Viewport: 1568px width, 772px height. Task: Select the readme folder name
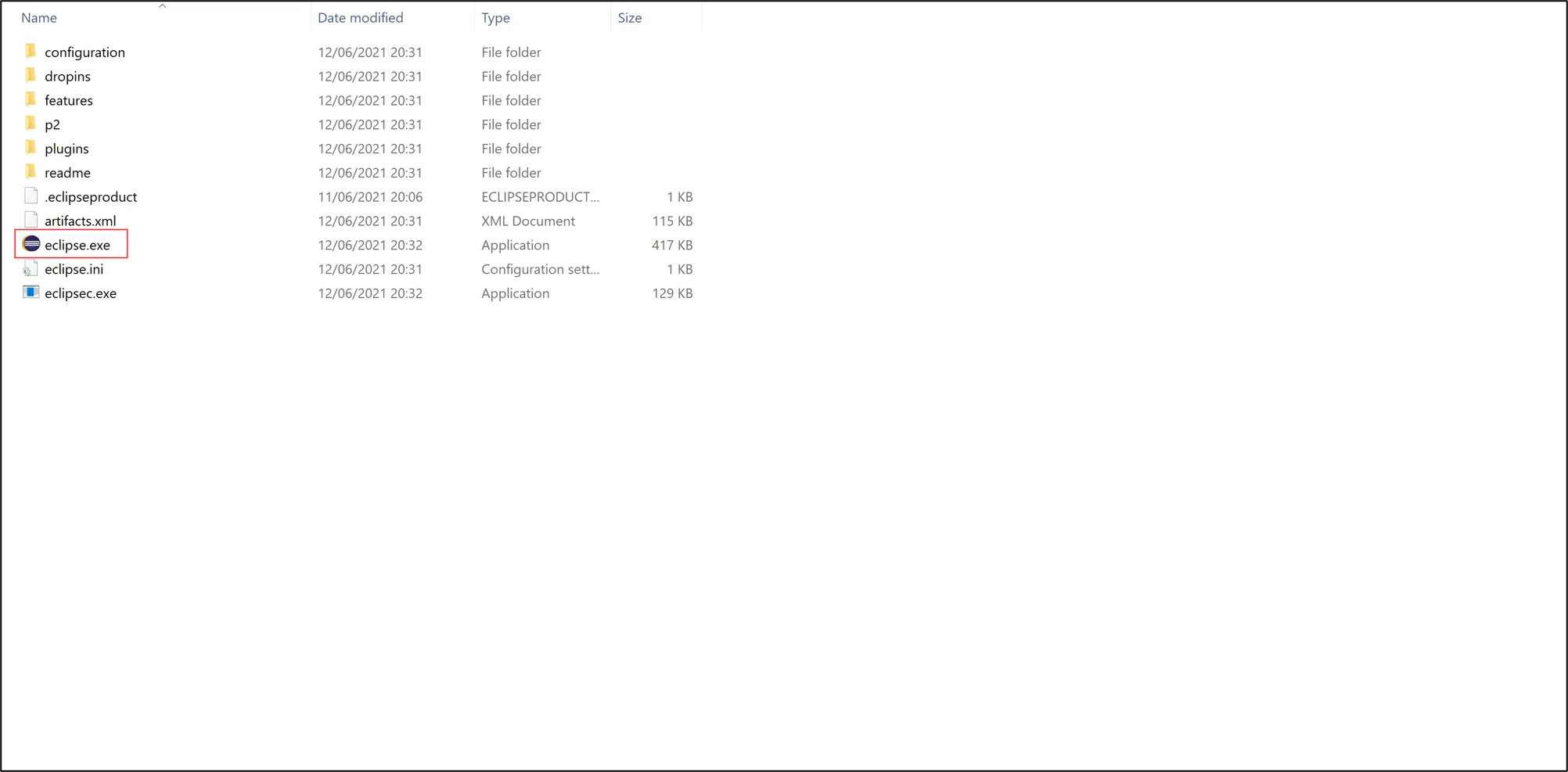pyautogui.click(x=67, y=173)
